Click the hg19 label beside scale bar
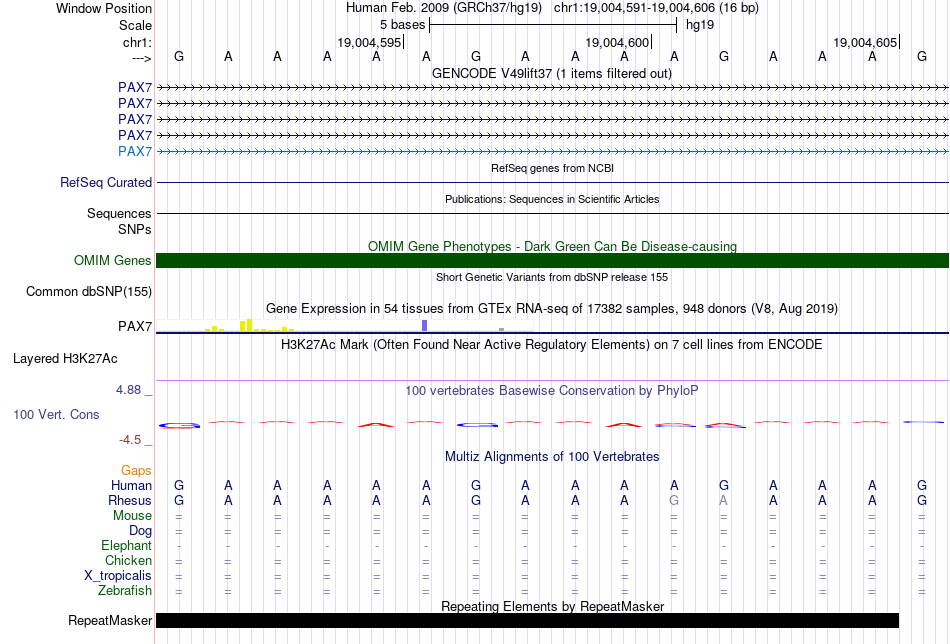Viewport: 950px width, 644px height. tap(700, 25)
